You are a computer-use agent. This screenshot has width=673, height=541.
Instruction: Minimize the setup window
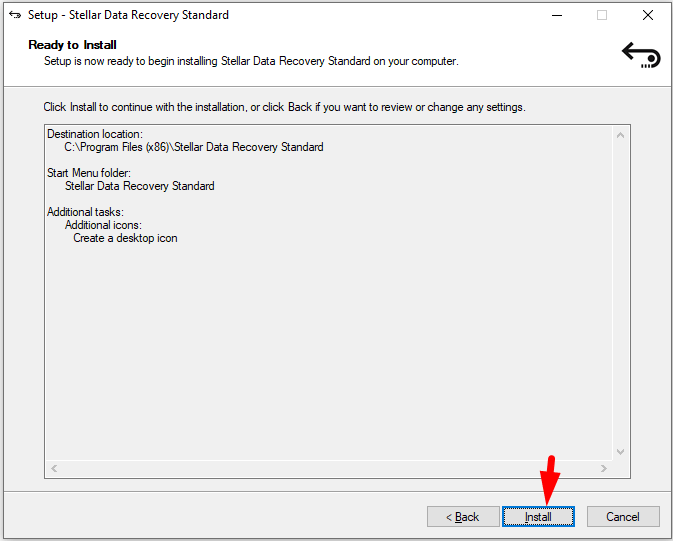pyautogui.click(x=557, y=15)
